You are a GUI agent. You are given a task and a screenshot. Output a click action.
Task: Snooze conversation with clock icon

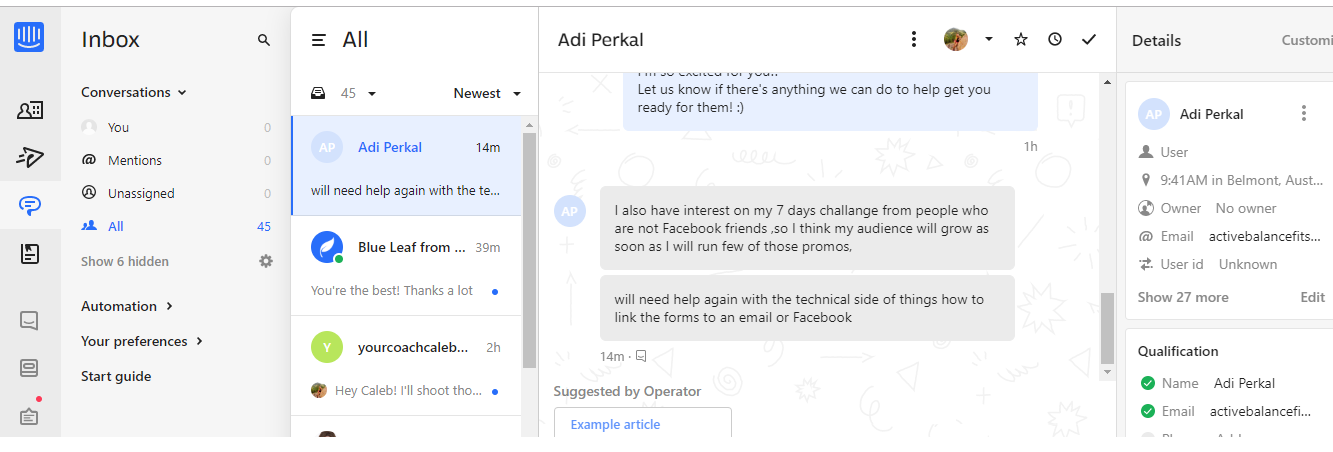[x=1055, y=39]
